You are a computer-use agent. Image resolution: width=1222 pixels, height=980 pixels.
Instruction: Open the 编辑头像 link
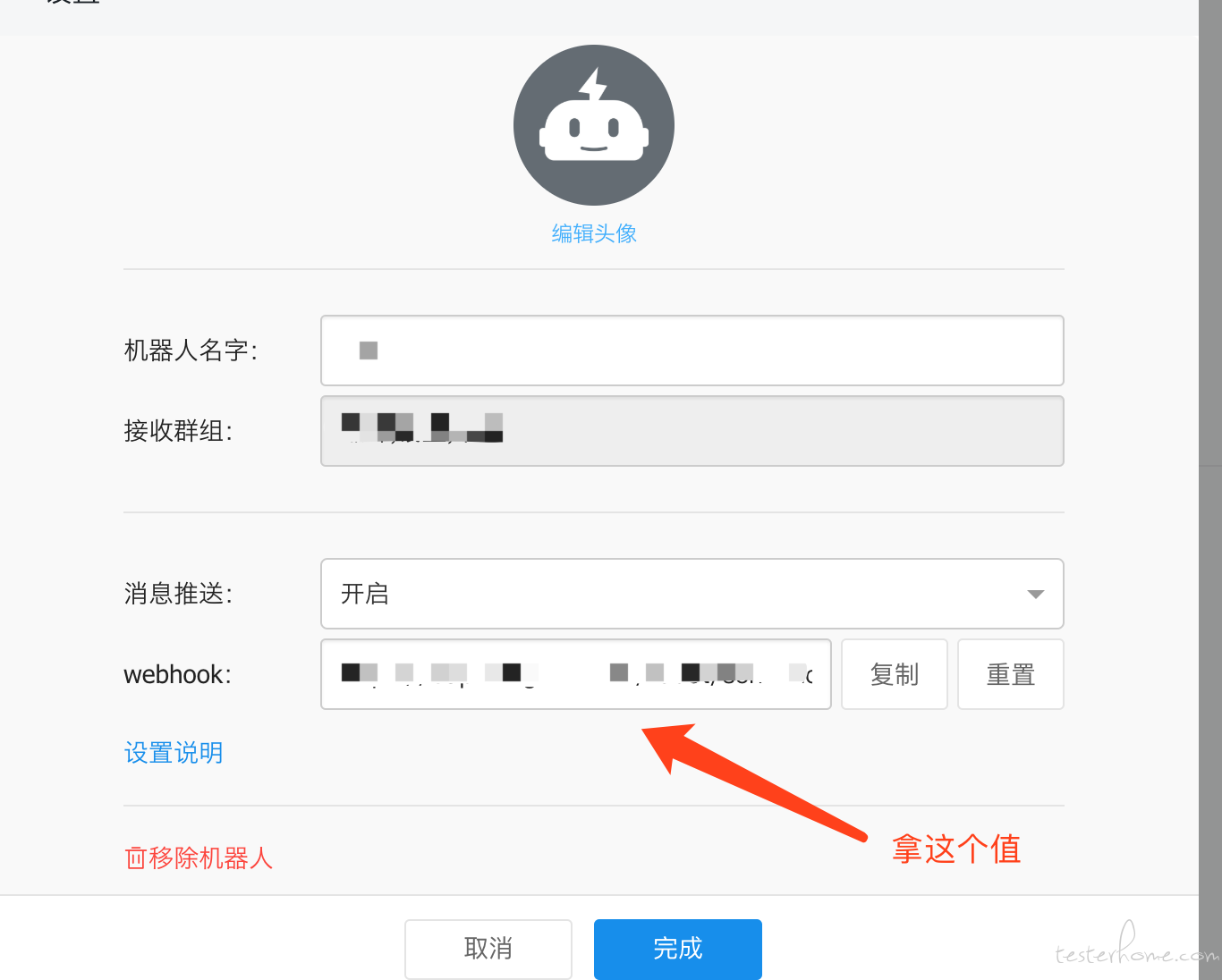coord(594,234)
